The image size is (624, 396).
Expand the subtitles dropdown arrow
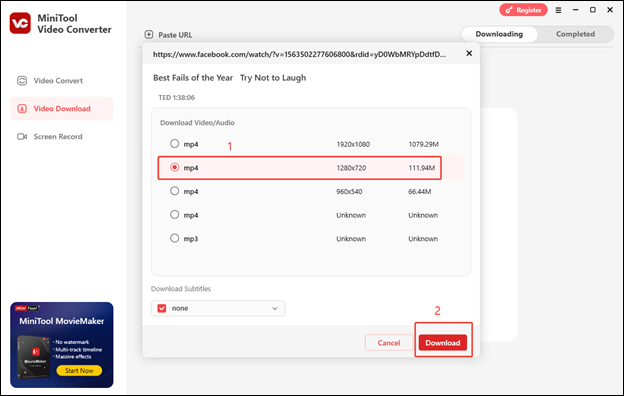point(275,308)
